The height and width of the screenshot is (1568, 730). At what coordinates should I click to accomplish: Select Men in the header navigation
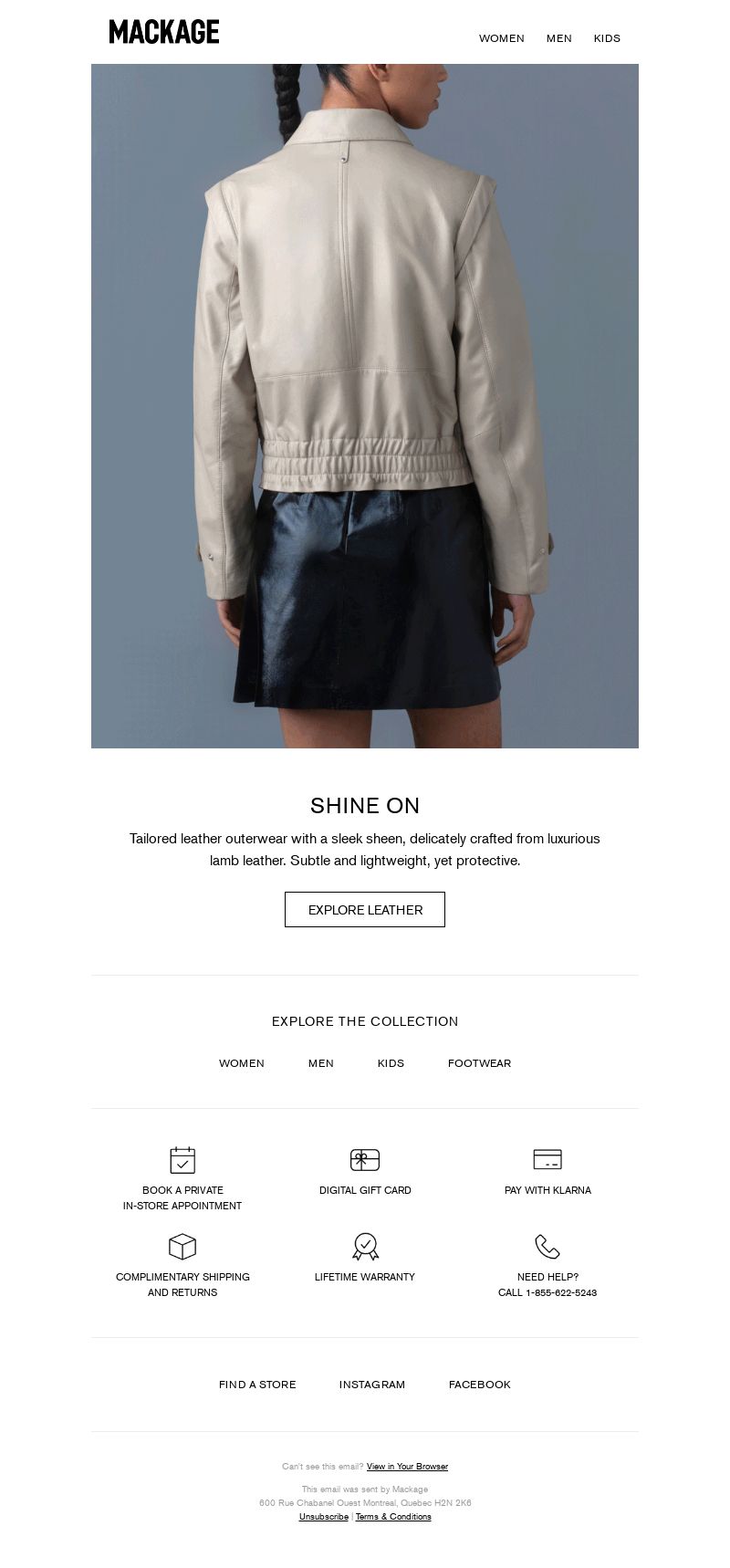coord(559,38)
